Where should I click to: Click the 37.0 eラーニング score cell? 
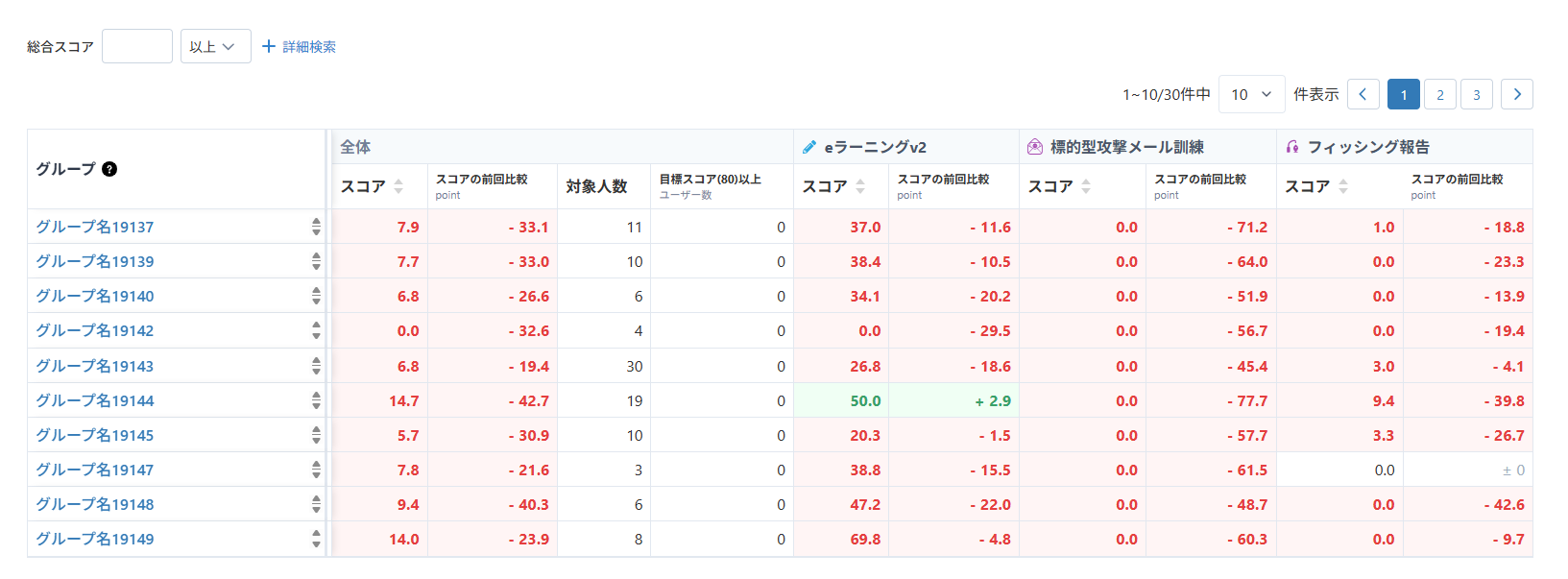(841, 227)
